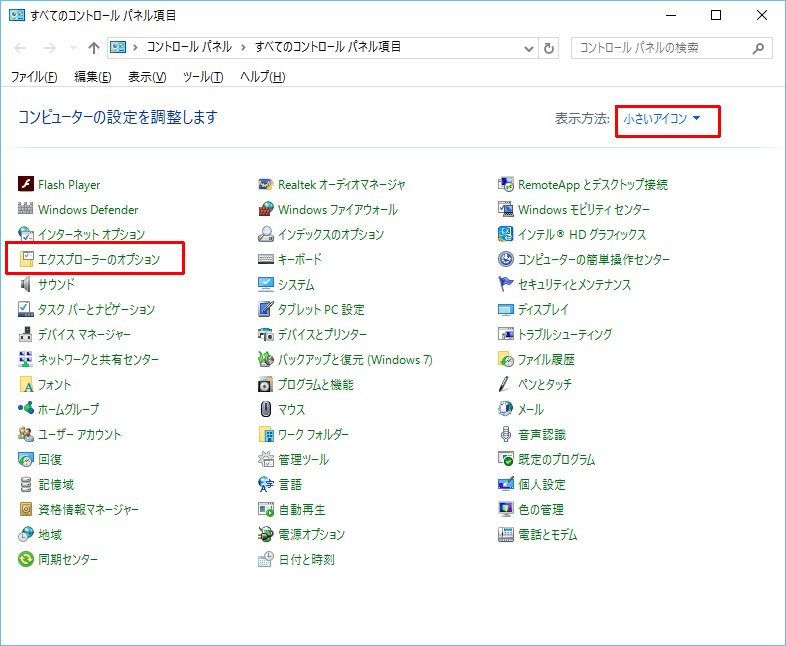Expand the address bar history dropdown
The width and height of the screenshot is (786, 646).
pyautogui.click(x=528, y=49)
